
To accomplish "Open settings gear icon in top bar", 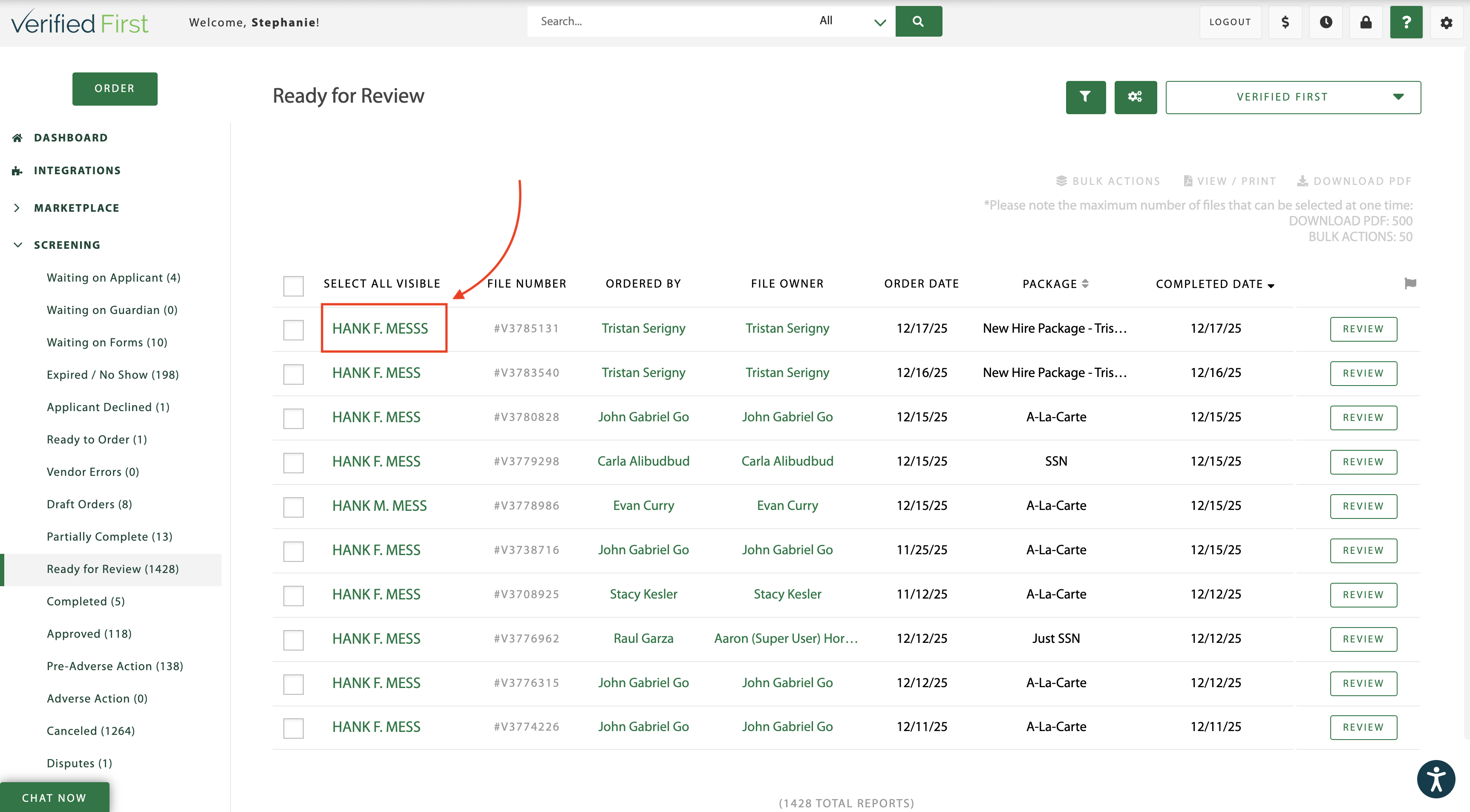I will point(1446,22).
